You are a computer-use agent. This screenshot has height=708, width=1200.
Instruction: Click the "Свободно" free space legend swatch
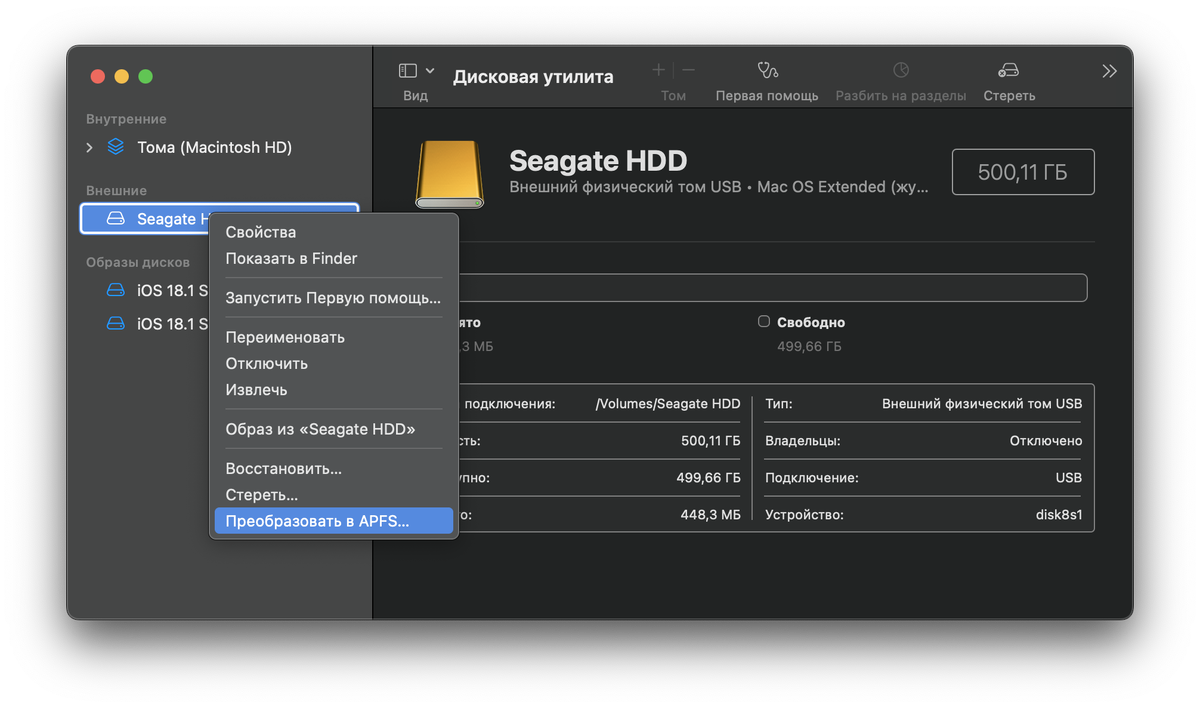(764, 322)
